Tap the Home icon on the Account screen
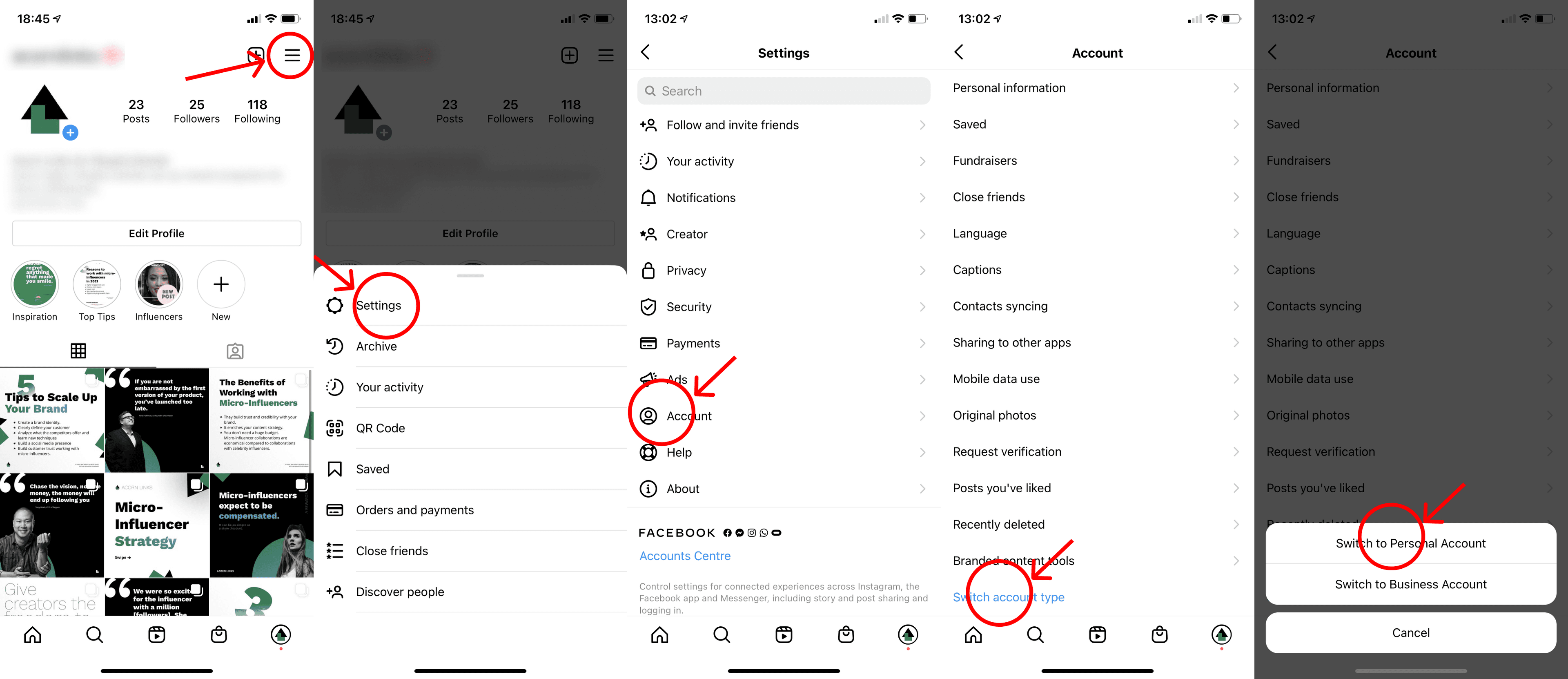 (973, 634)
